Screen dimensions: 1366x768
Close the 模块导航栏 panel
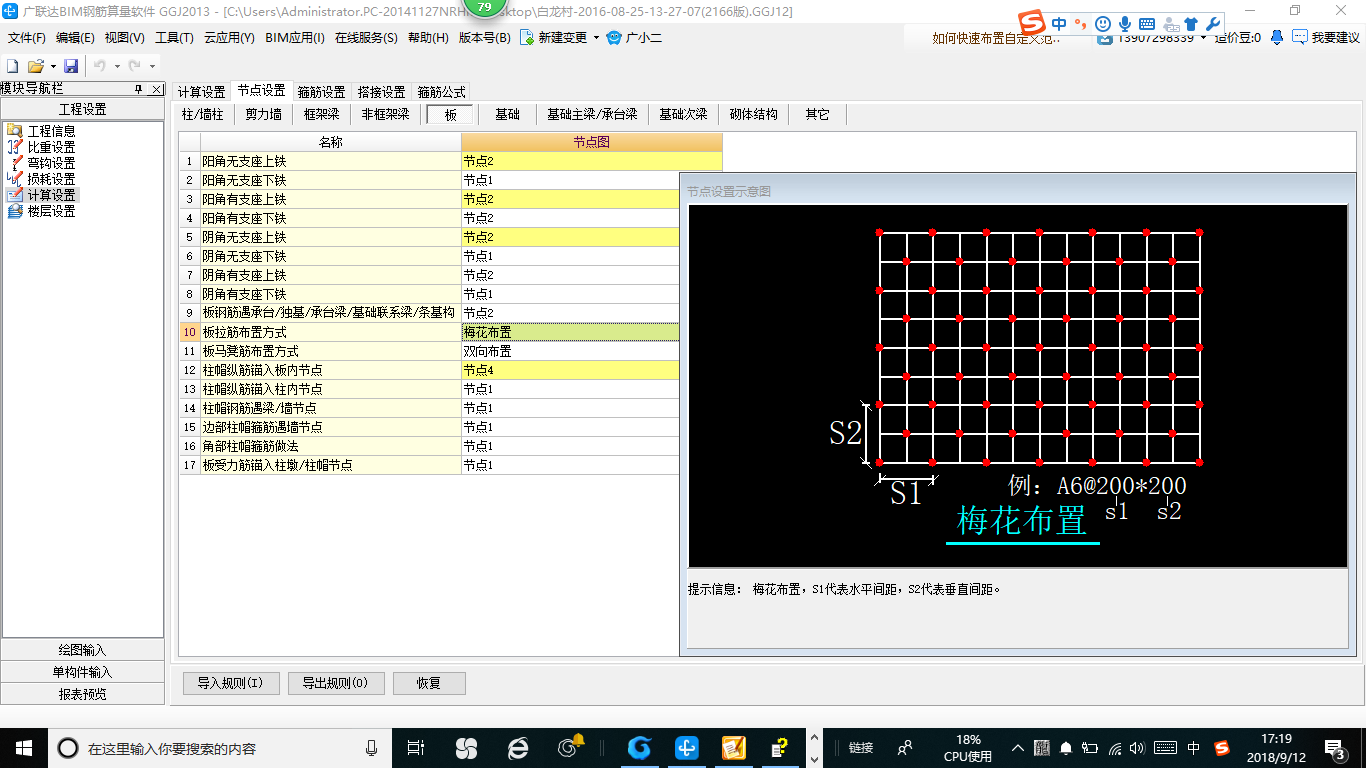point(157,89)
